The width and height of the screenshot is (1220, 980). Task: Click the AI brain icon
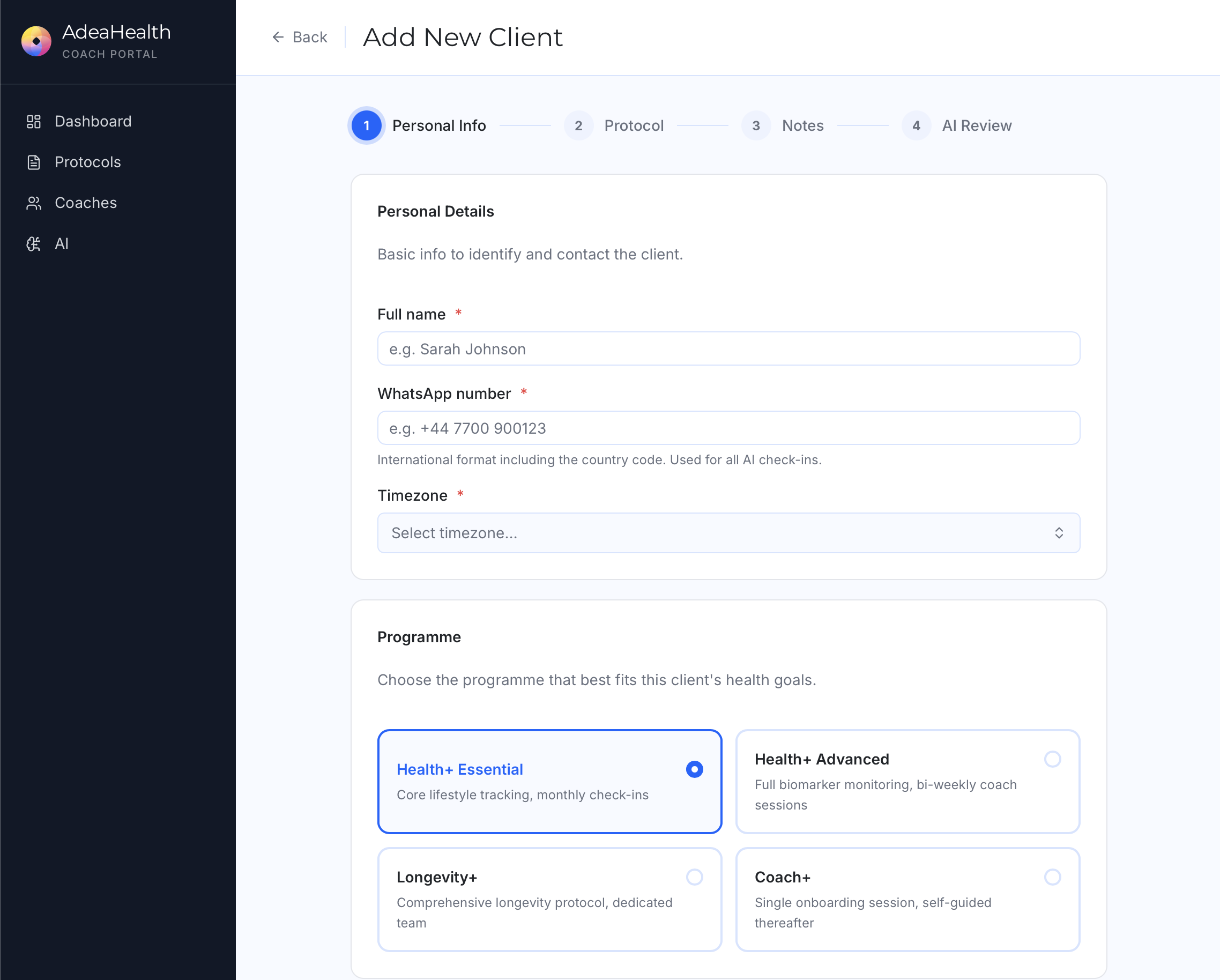click(x=34, y=244)
